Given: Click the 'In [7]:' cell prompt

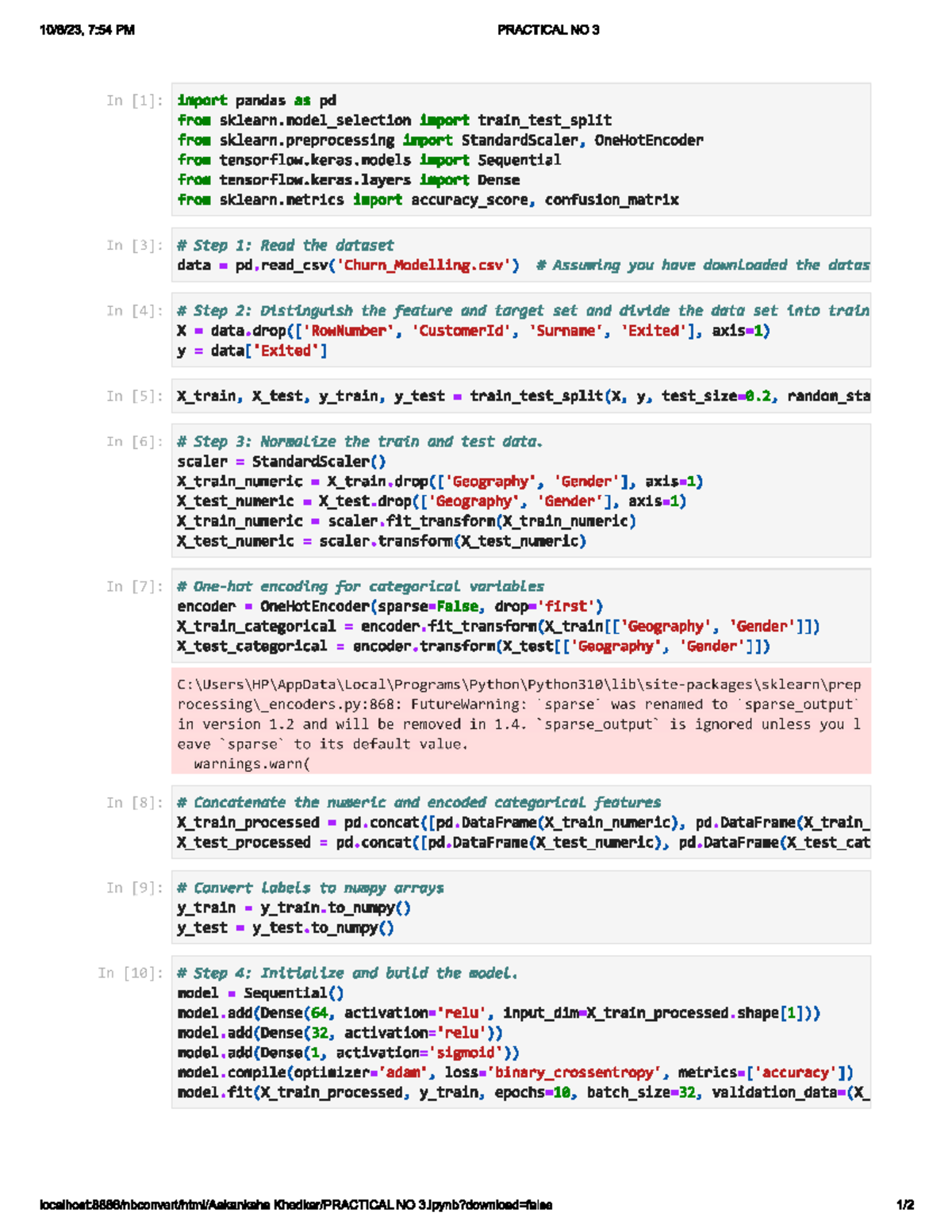Looking at the screenshot, I should point(135,587).
